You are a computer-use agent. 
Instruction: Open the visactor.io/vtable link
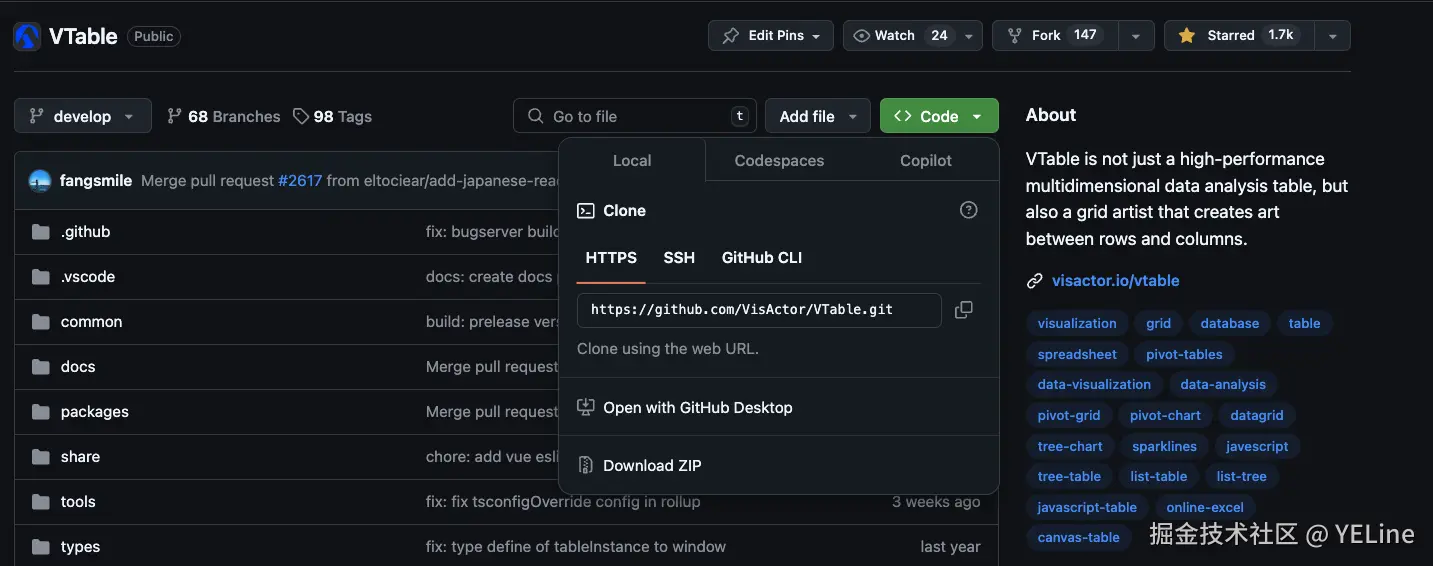tap(1115, 281)
